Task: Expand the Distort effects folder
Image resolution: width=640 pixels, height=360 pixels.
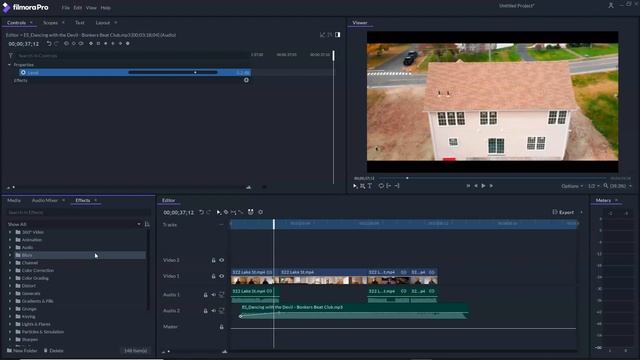Action: click(x=10, y=286)
